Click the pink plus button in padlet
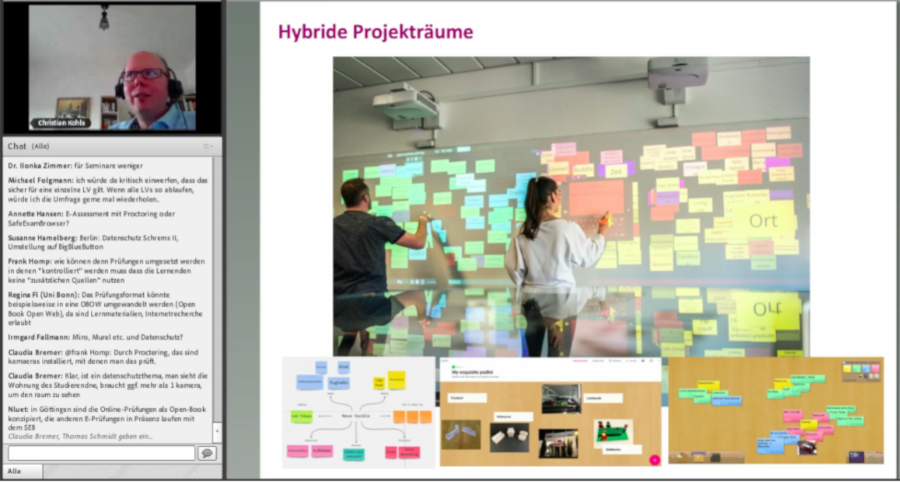The width and height of the screenshot is (900, 482). pyautogui.click(x=653, y=459)
